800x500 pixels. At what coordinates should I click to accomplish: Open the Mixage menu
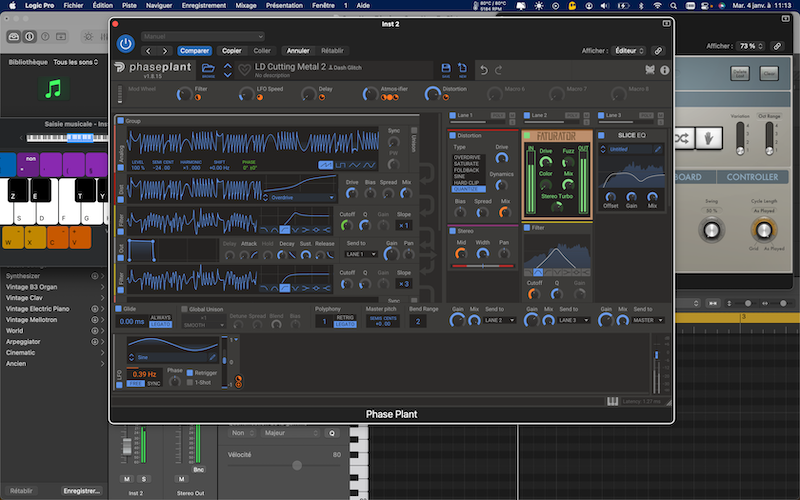(x=246, y=6)
